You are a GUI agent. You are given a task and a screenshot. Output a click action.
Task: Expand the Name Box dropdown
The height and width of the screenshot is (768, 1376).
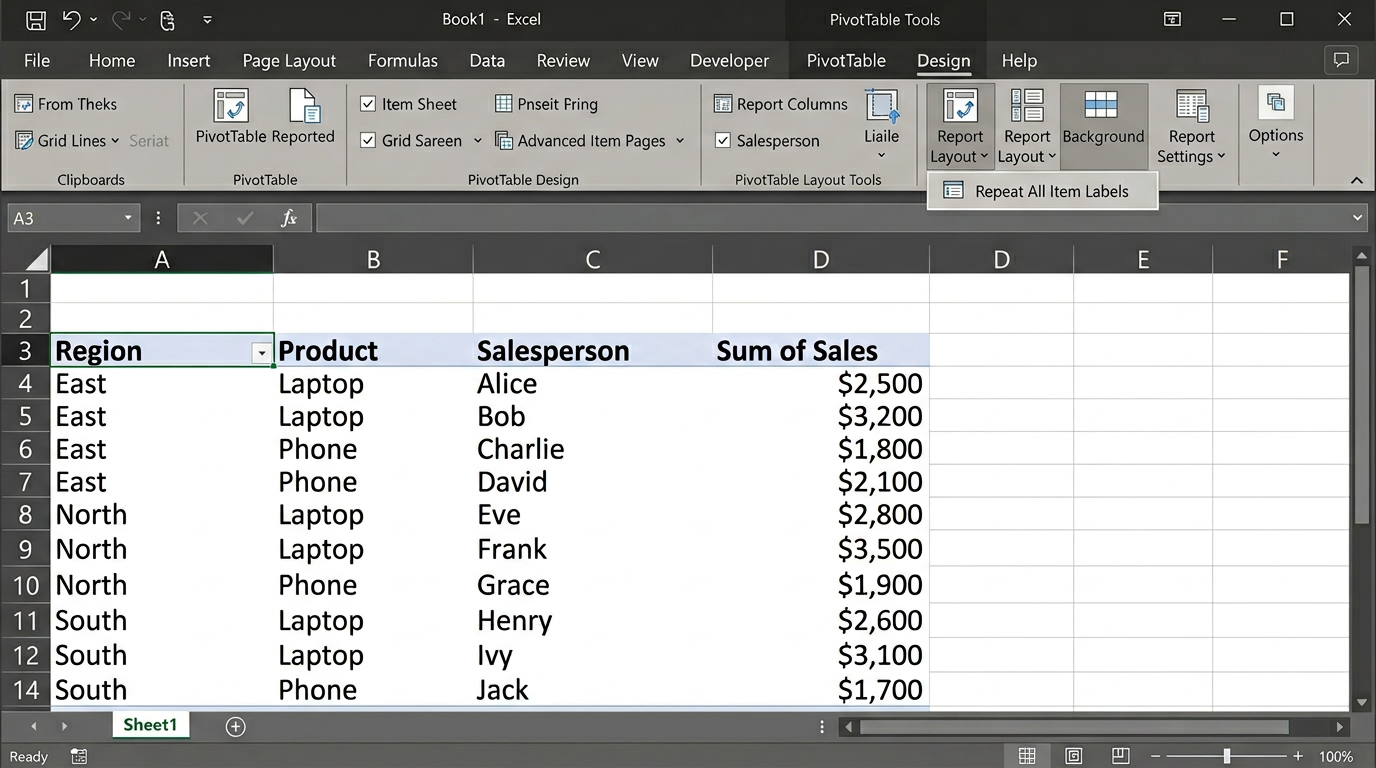tap(128, 218)
